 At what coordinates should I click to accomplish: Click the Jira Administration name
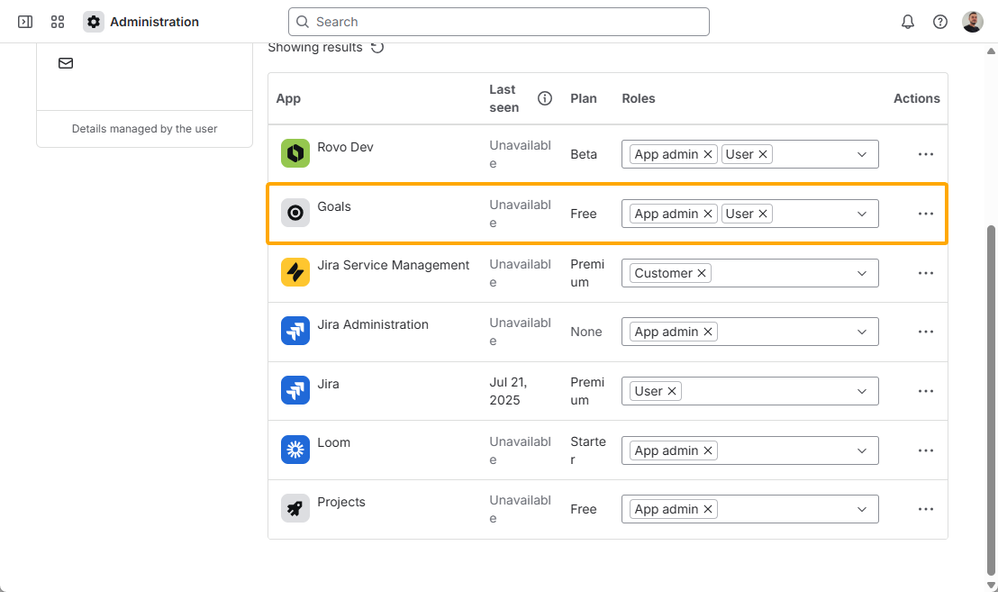372,325
